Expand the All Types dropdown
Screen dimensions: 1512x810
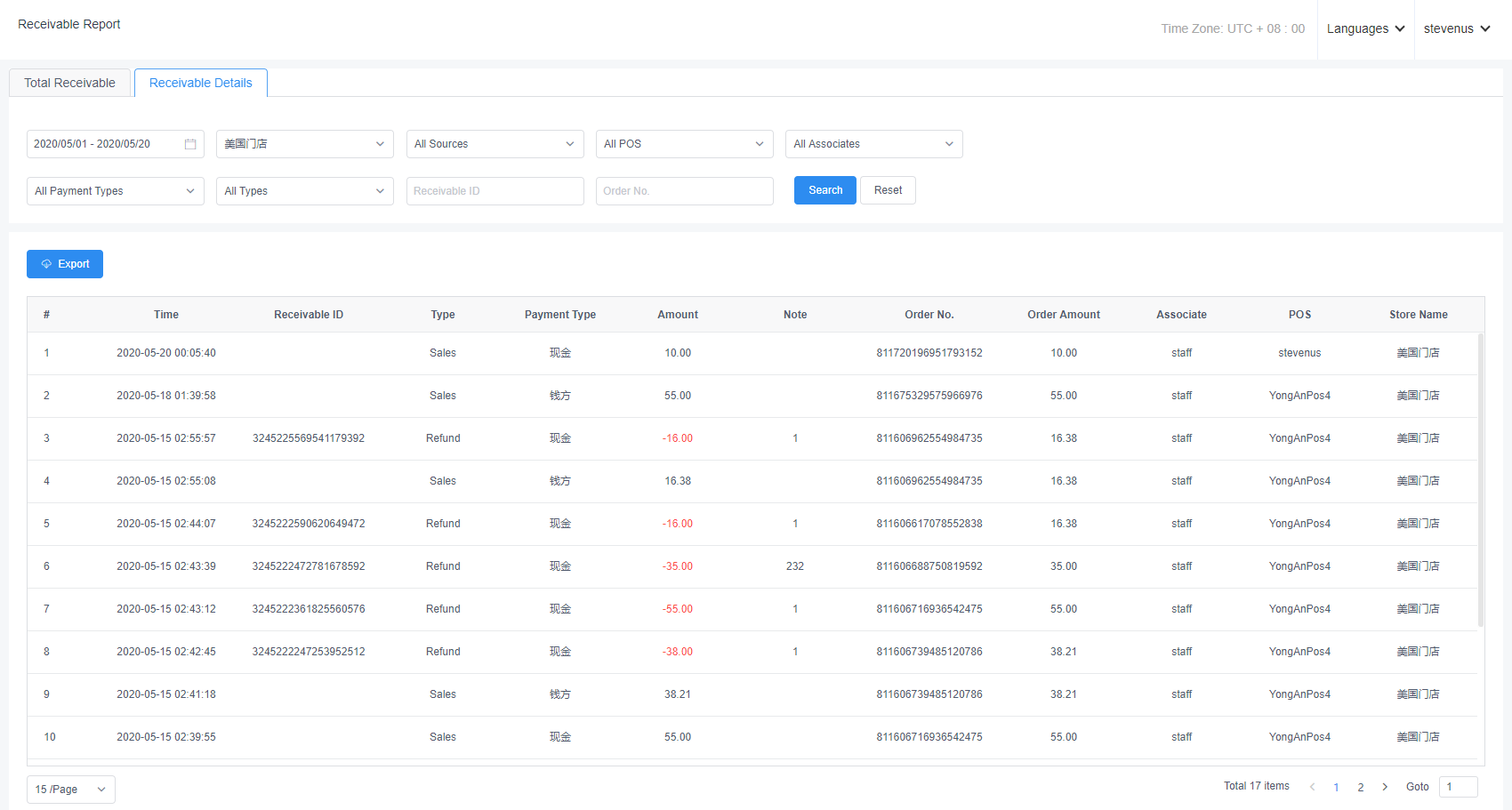tap(304, 191)
